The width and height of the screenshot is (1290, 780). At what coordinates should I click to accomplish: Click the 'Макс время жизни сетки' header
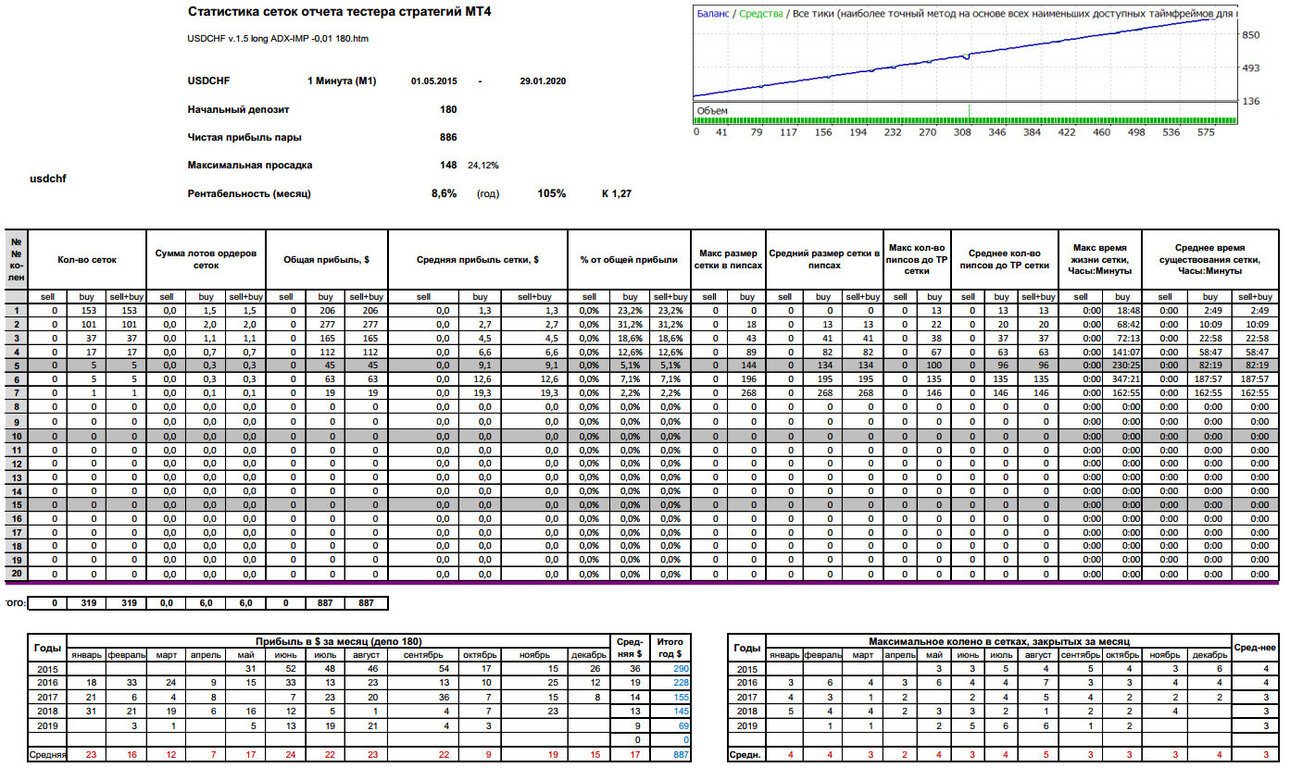pos(1100,259)
